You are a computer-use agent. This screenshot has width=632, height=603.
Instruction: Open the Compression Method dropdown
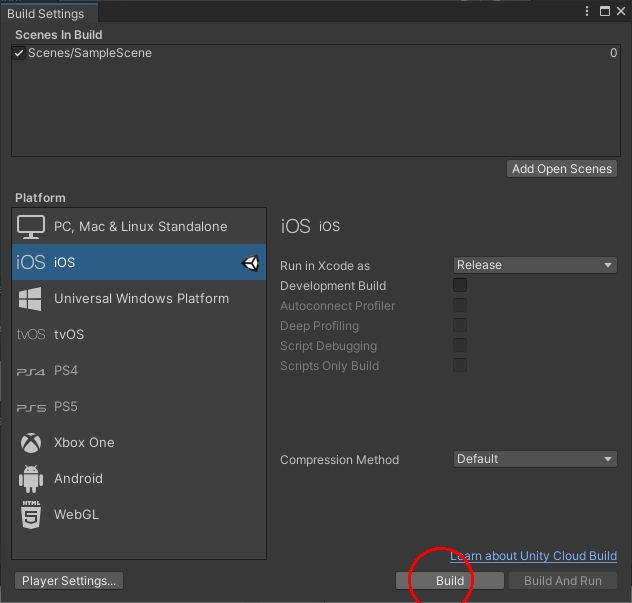[x=535, y=459]
